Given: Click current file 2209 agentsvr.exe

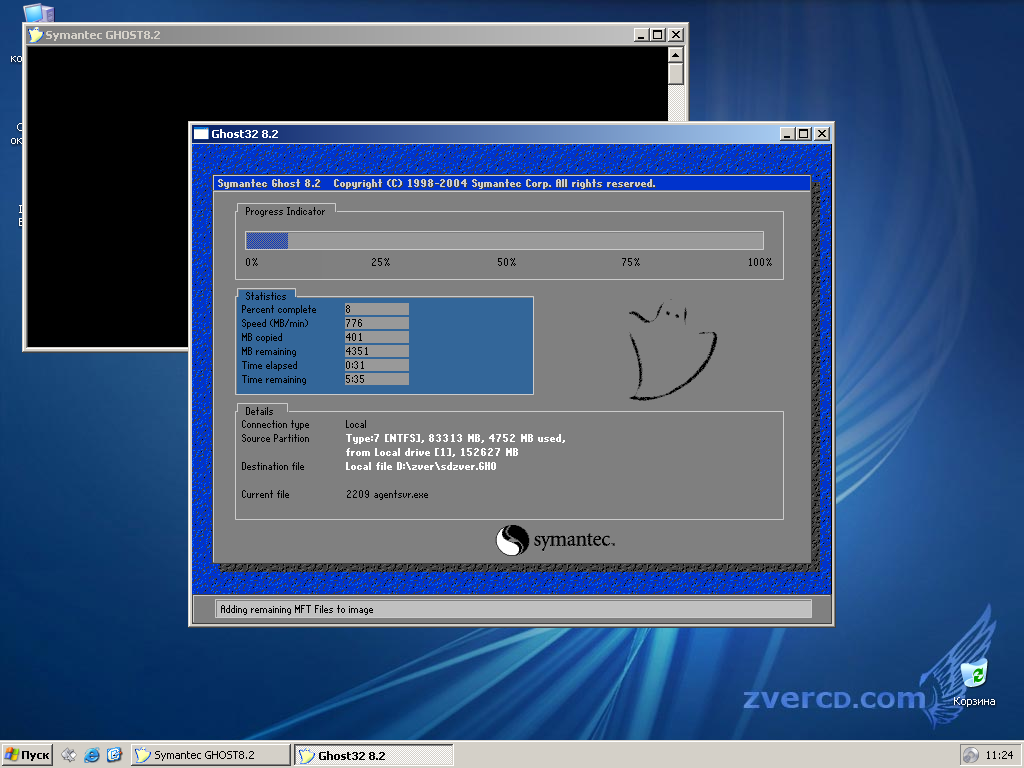Looking at the screenshot, I should click(x=387, y=494).
